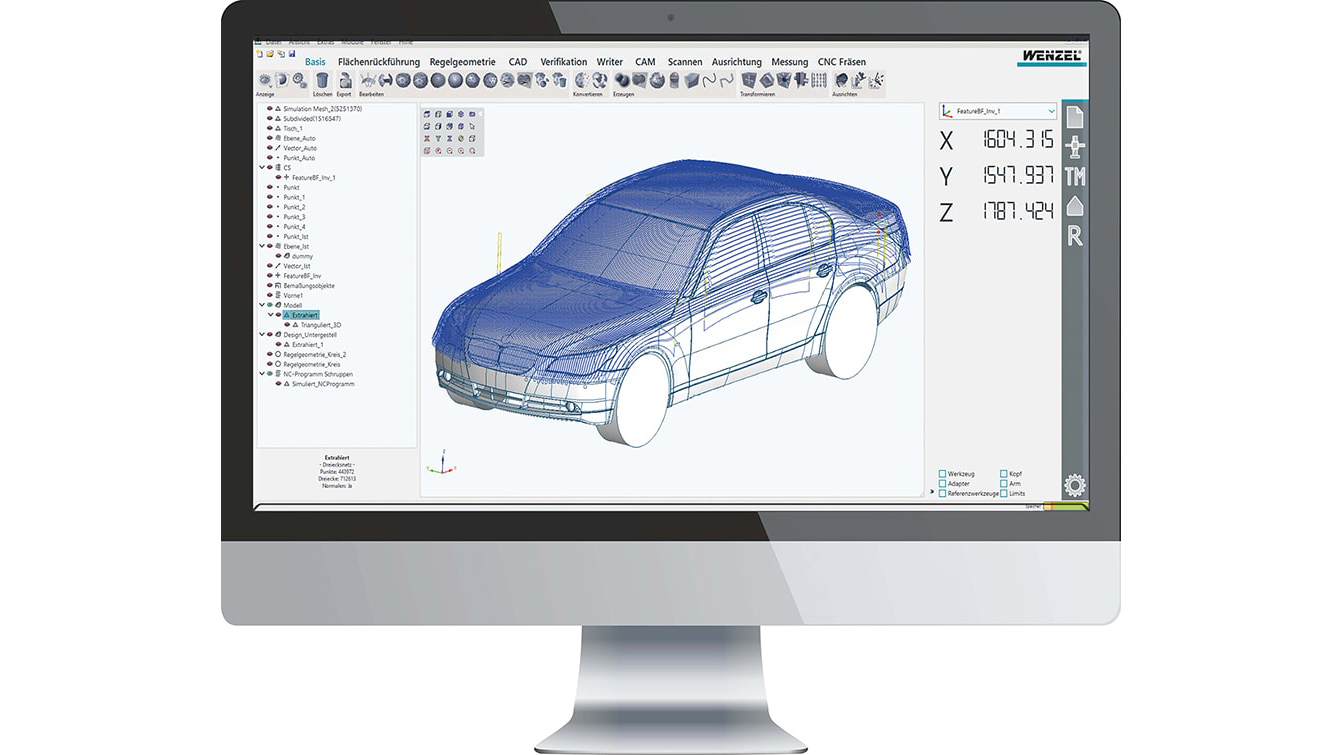Click the machine icon in right sidebar
The height and width of the screenshot is (755, 1342).
[x=1075, y=148]
